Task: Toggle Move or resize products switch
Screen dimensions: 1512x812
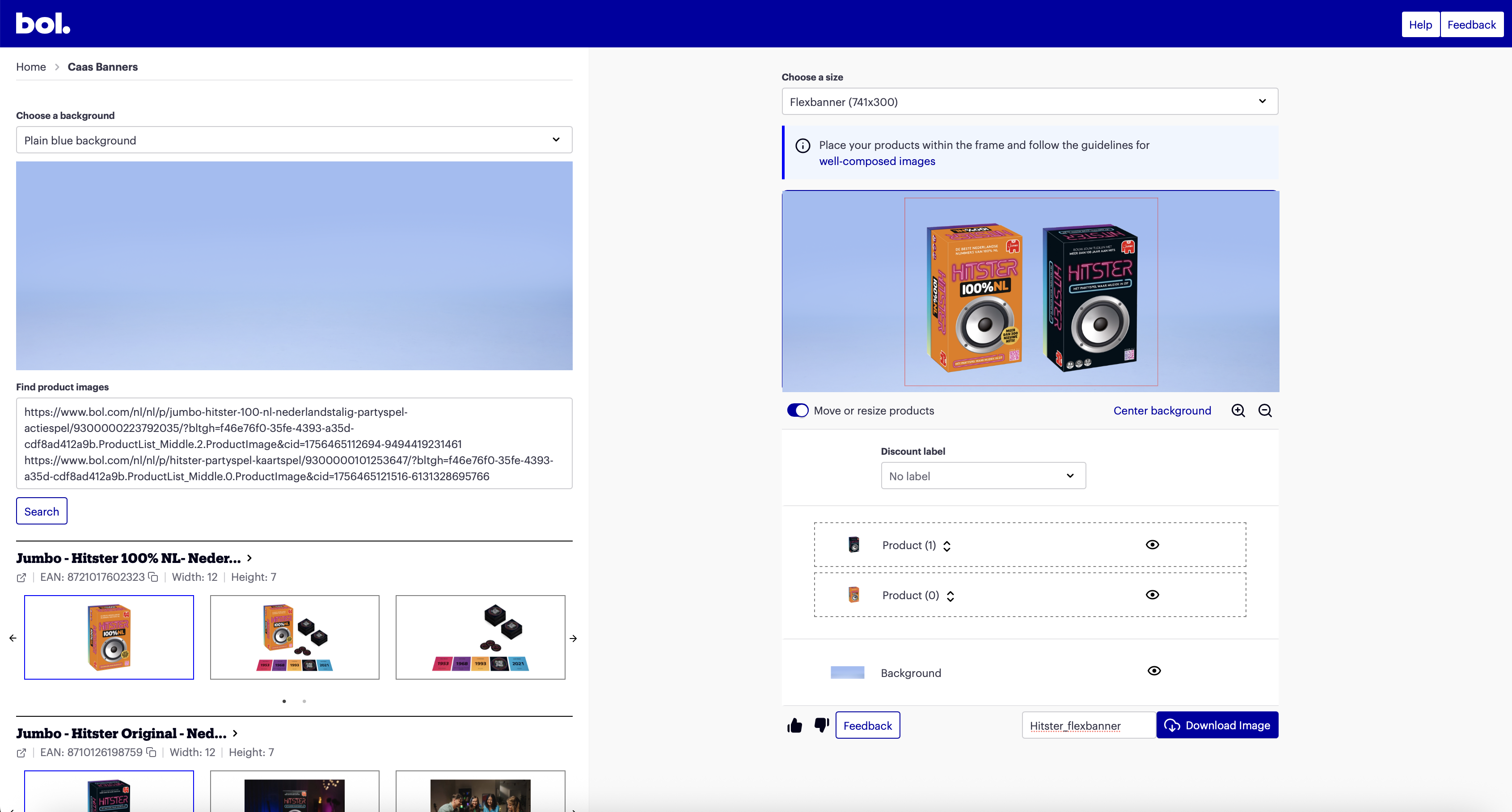Action: tap(797, 410)
